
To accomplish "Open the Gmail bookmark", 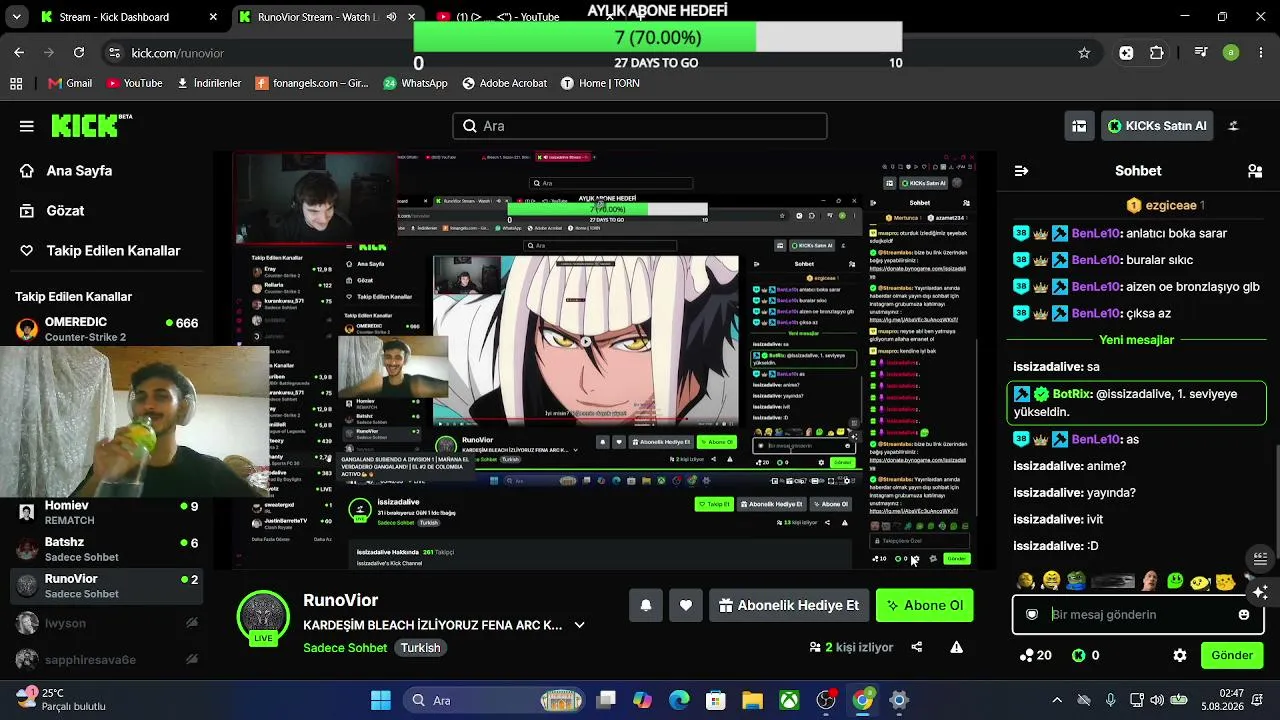I will 70,83.
